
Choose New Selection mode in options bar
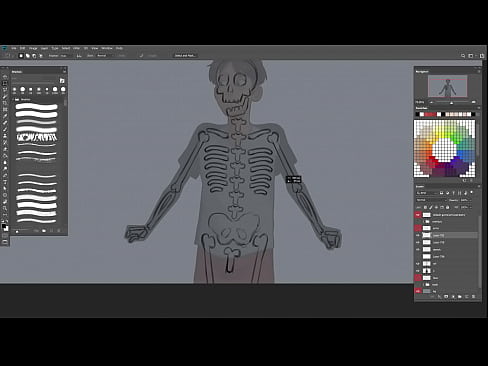pos(21,56)
